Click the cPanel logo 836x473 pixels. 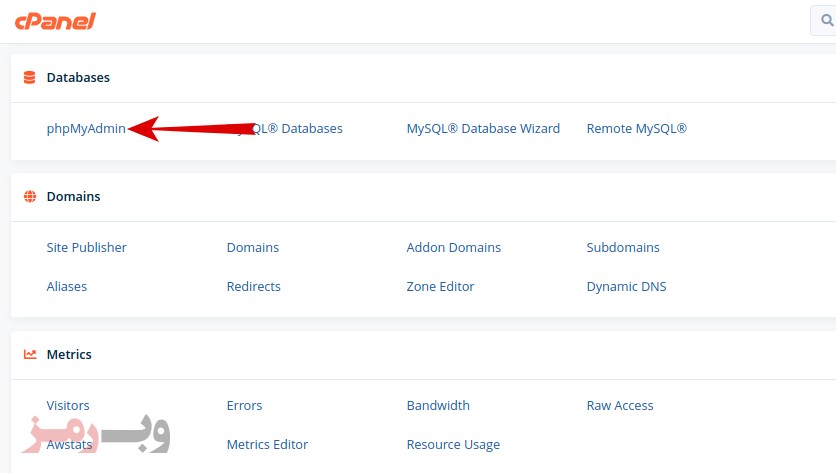pos(55,21)
